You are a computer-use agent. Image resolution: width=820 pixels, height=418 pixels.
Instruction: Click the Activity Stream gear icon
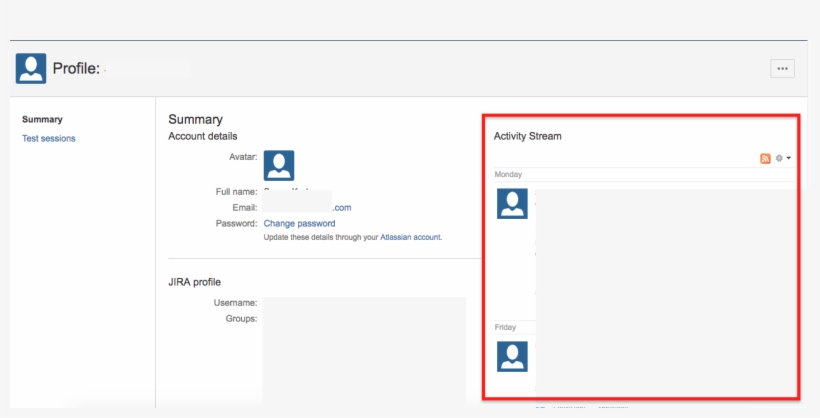tap(779, 158)
